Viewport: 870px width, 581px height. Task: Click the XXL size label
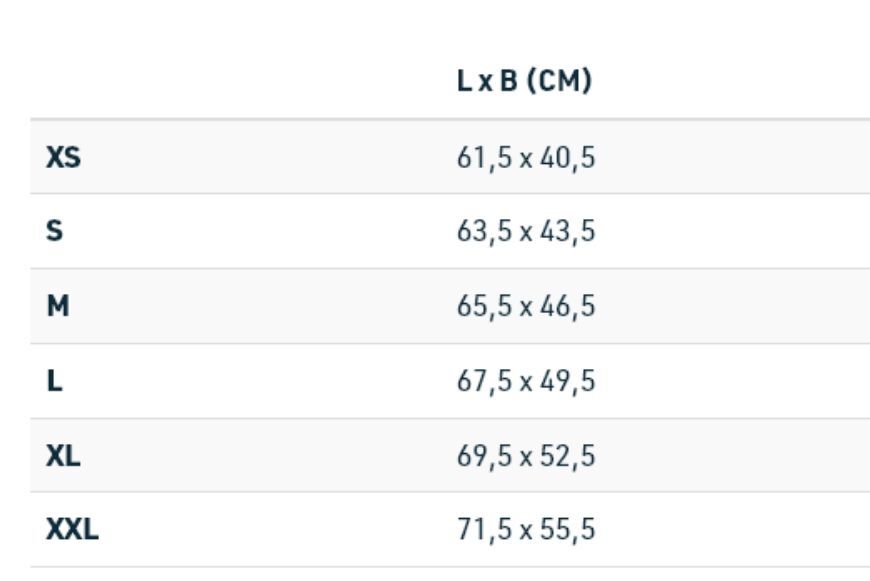point(72,529)
